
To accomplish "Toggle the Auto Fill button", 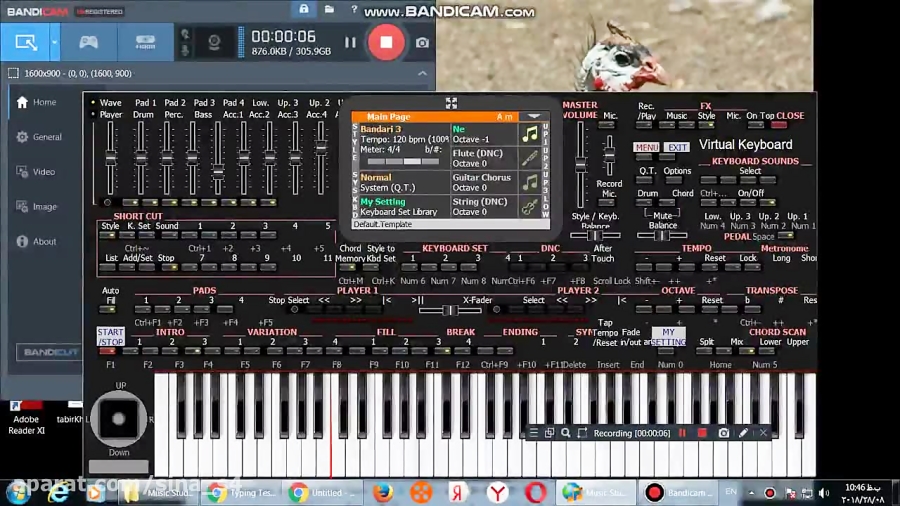I will tap(107, 310).
